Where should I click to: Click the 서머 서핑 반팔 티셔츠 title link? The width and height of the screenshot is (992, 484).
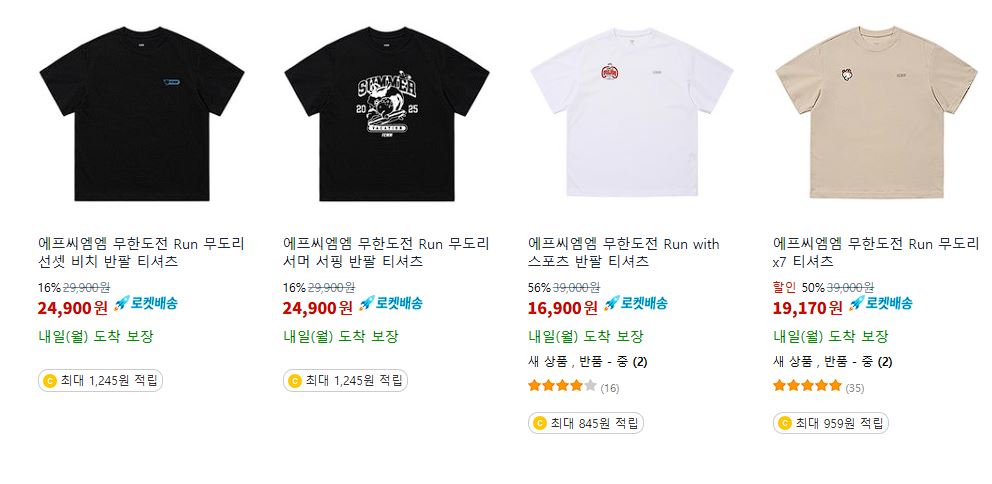[386, 252]
